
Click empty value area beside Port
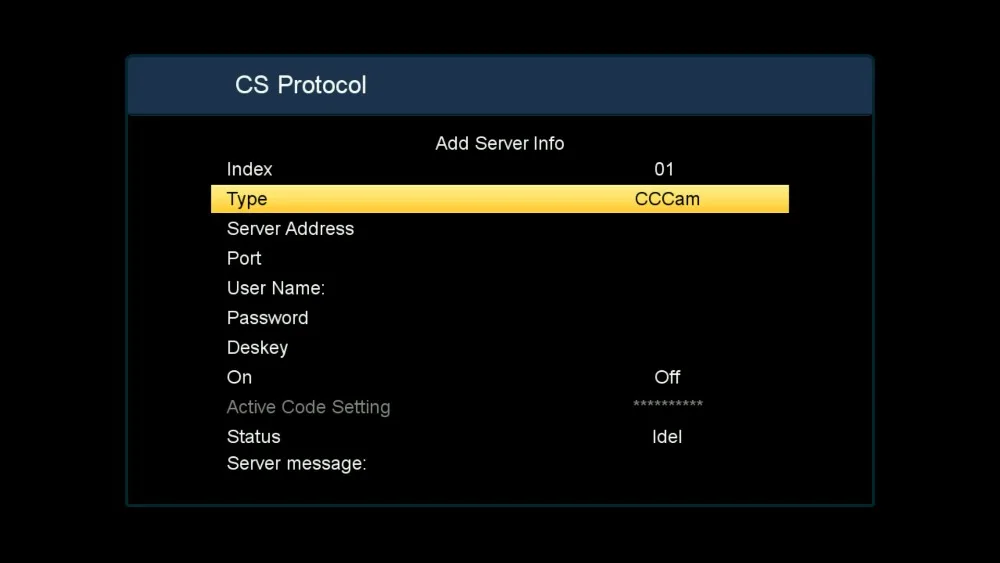pos(667,258)
